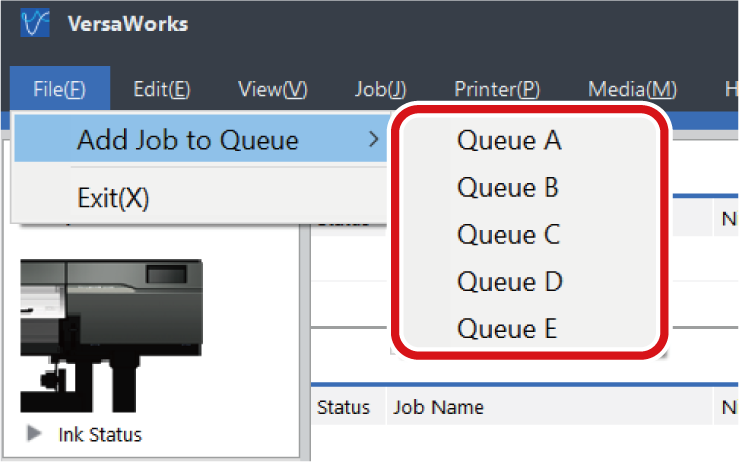Select Add Job to Queue menu entry
Screen dimensions: 739x462
201,140
